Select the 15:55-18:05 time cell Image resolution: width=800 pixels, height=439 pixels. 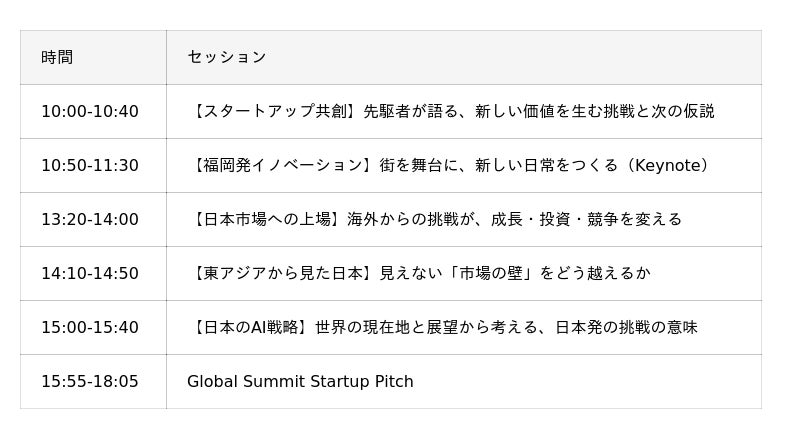[x=93, y=381]
